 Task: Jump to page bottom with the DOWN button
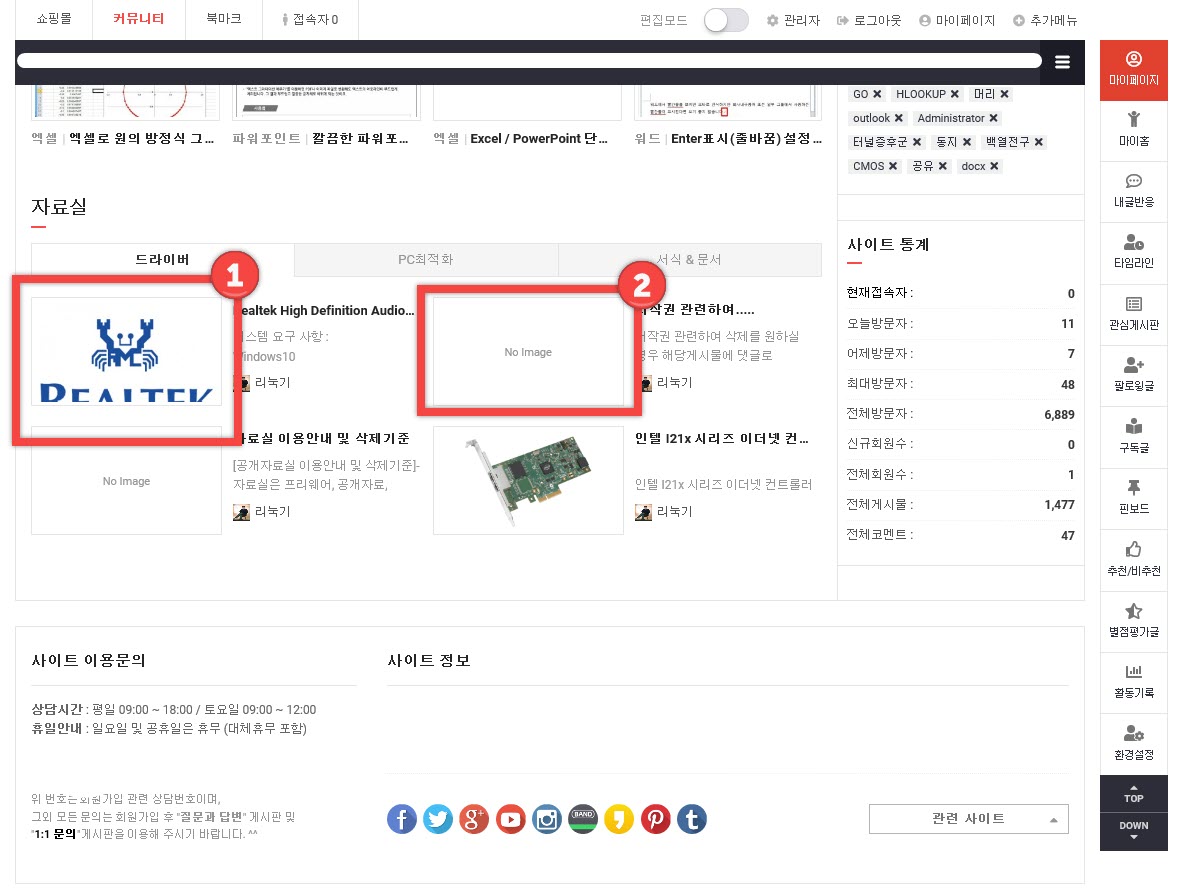(1133, 831)
